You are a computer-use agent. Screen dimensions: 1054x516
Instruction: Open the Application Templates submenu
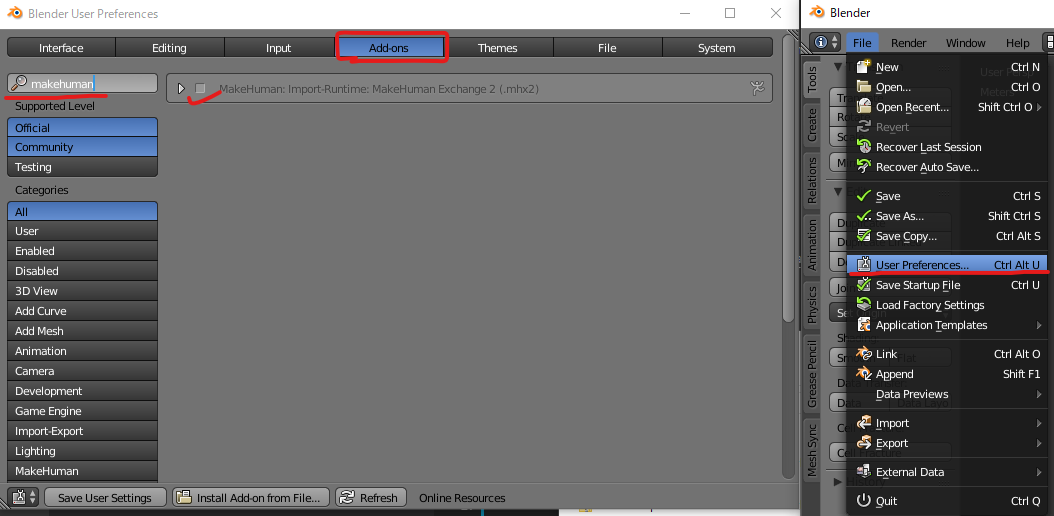point(947,325)
